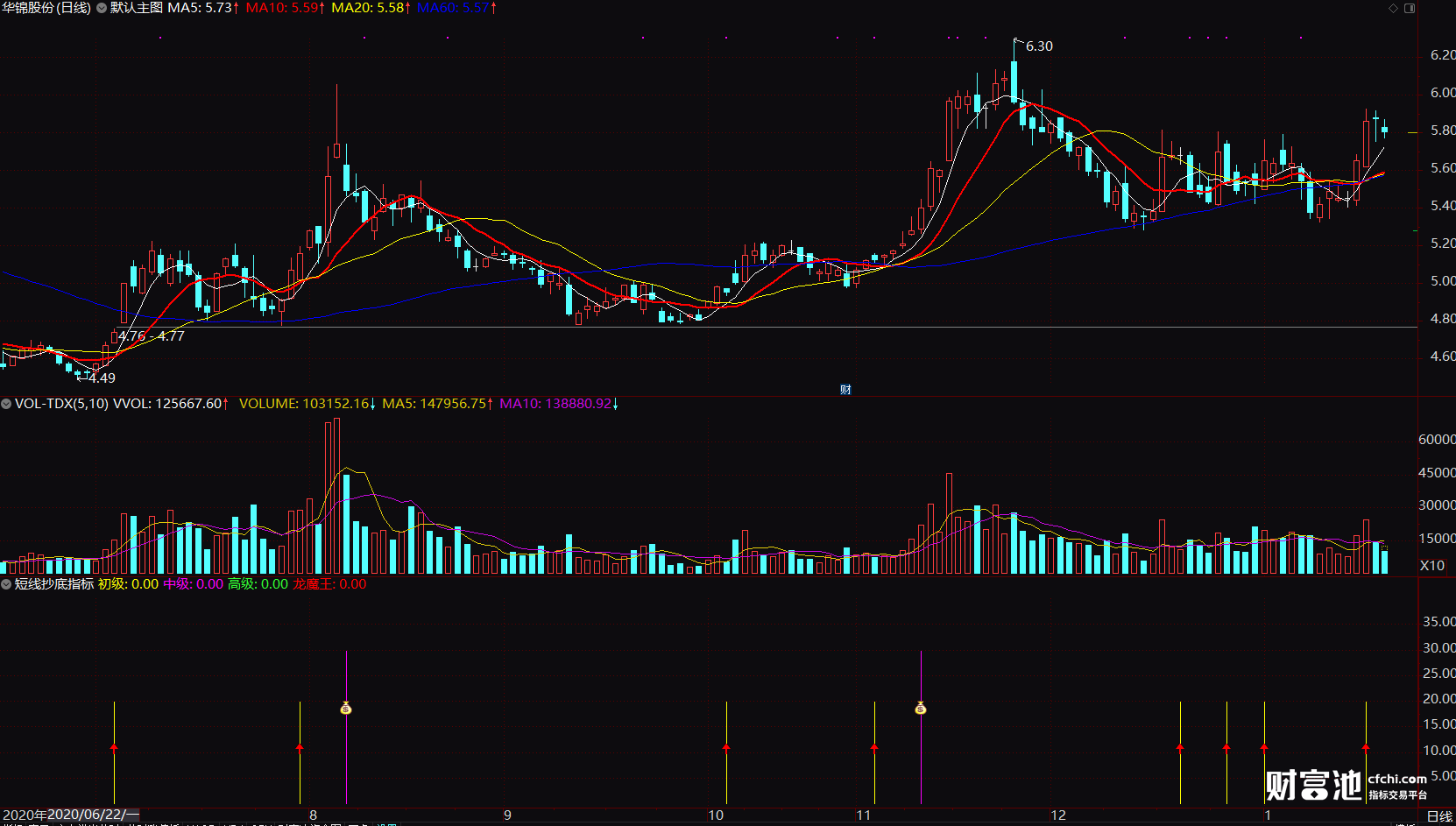Viewport: 1456px width, 826px height.
Task: Open the 短线抄底指标 indicator dropdown arrow
Action: 7,584
